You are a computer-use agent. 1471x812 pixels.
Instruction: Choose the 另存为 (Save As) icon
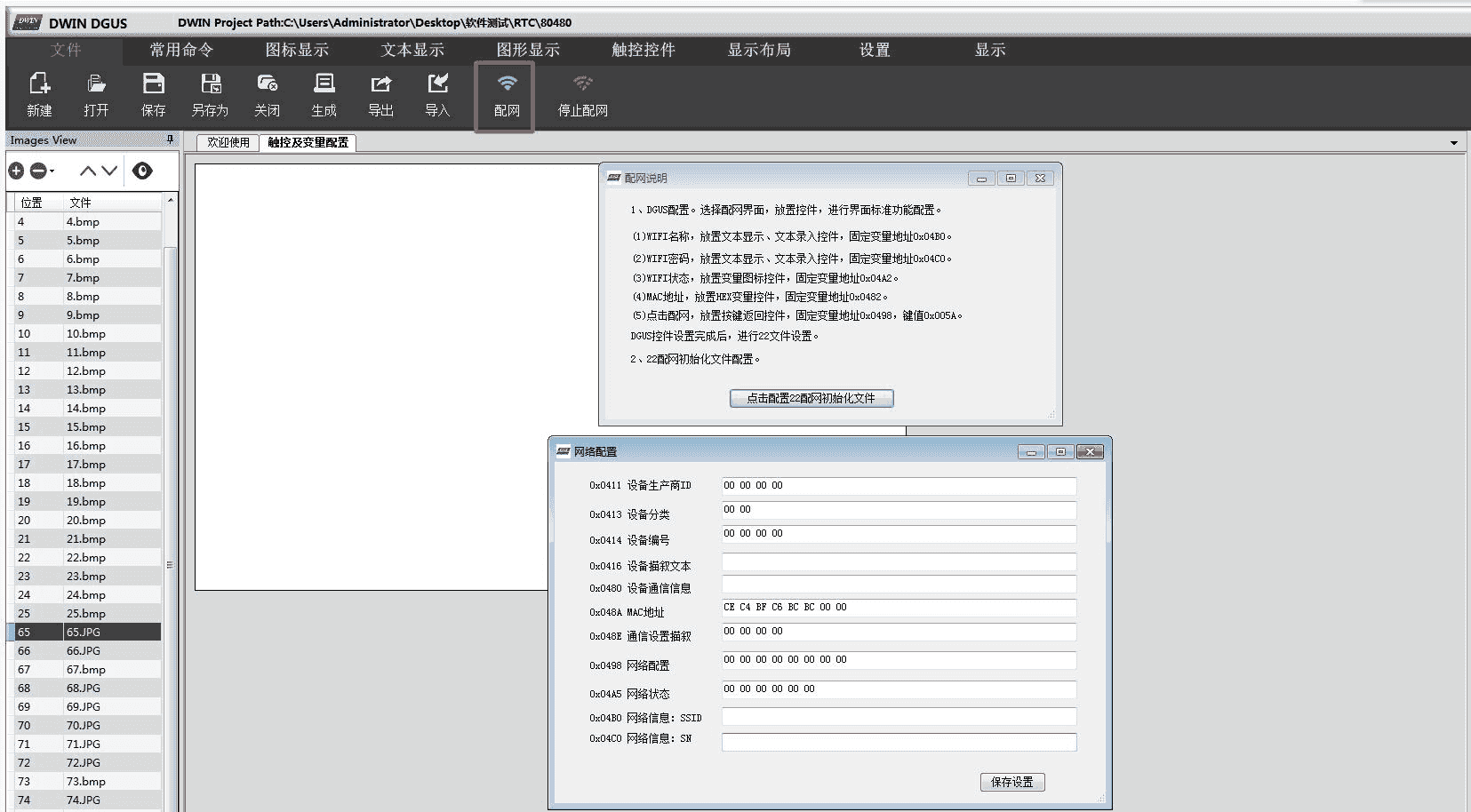pyautogui.click(x=210, y=94)
